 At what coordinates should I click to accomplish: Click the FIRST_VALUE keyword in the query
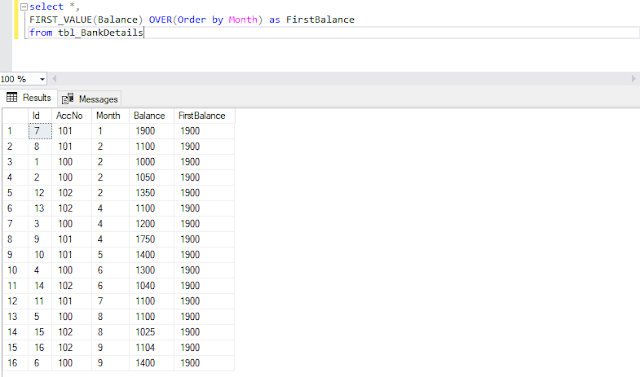tap(60, 20)
